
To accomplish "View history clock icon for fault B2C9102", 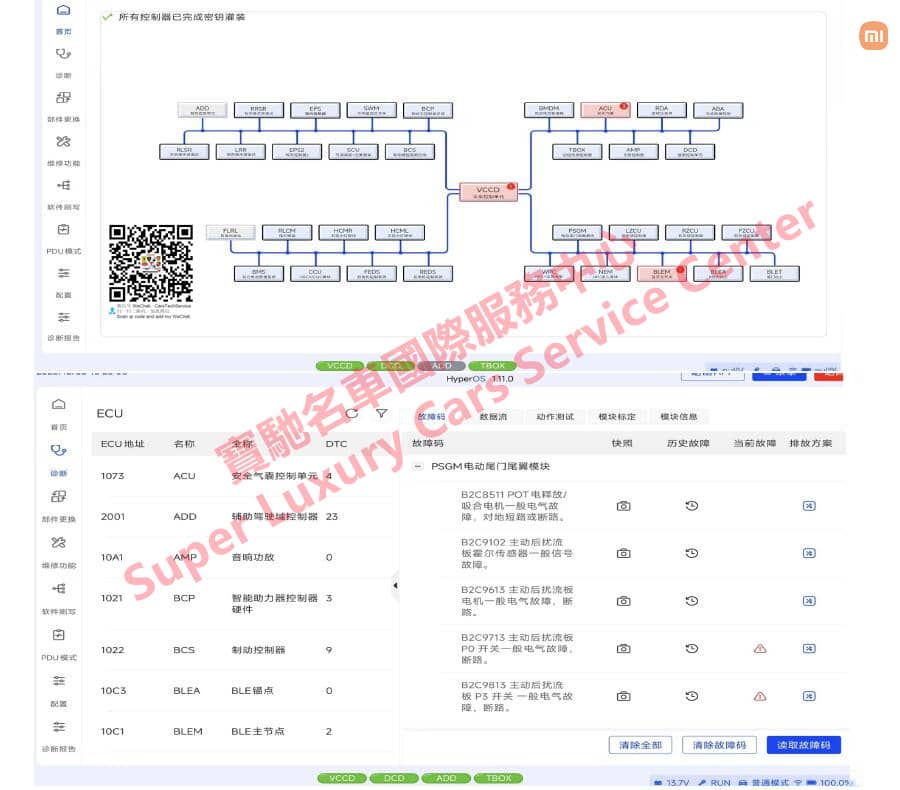I will 692,553.
